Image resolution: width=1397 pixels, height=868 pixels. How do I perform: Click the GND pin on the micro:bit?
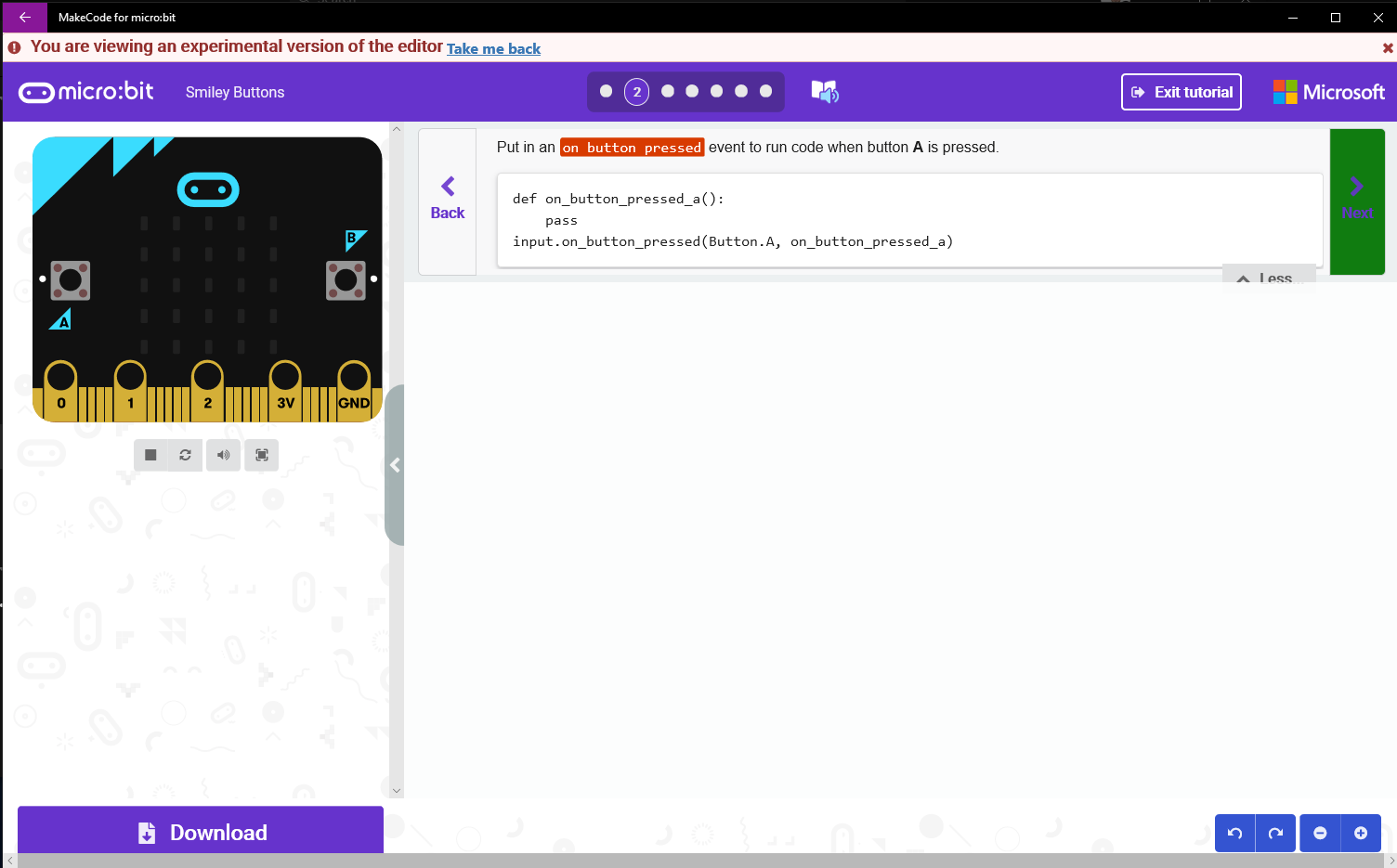(354, 390)
